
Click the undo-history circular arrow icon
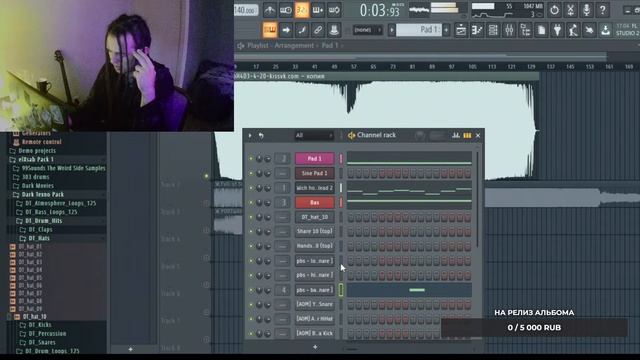pos(554,10)
